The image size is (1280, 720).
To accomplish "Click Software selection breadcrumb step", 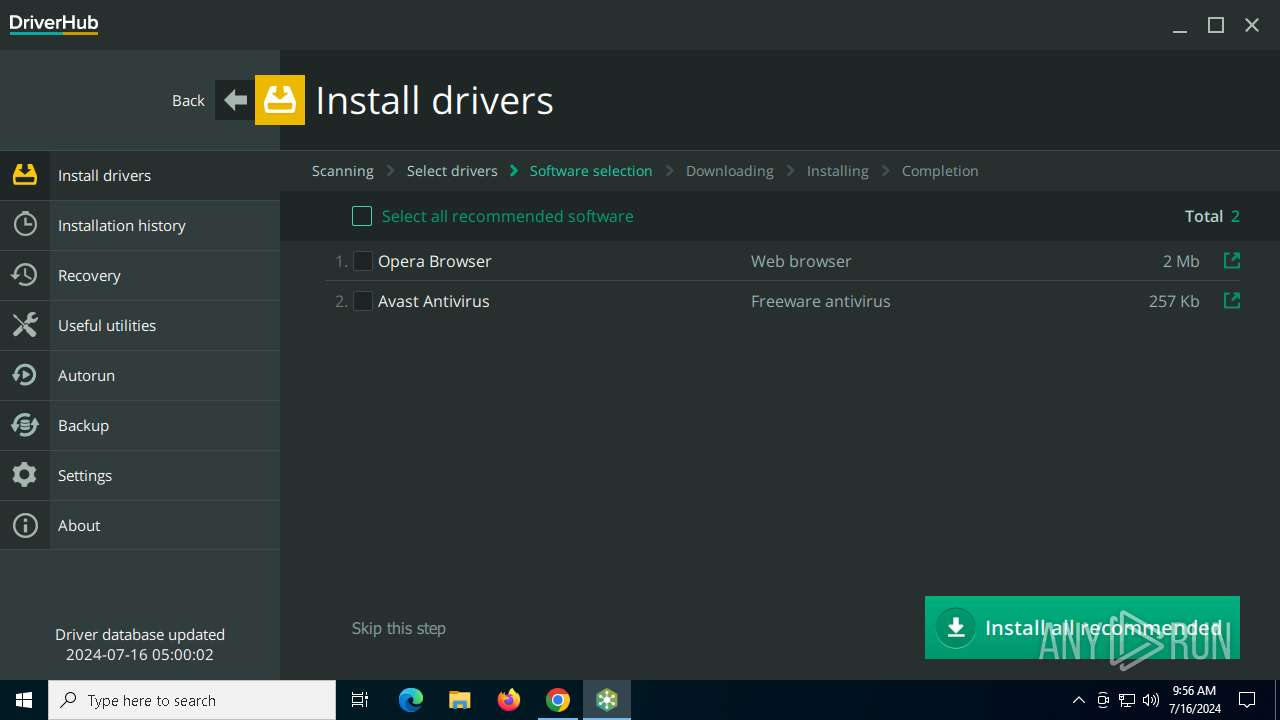I will coord(591,171).
